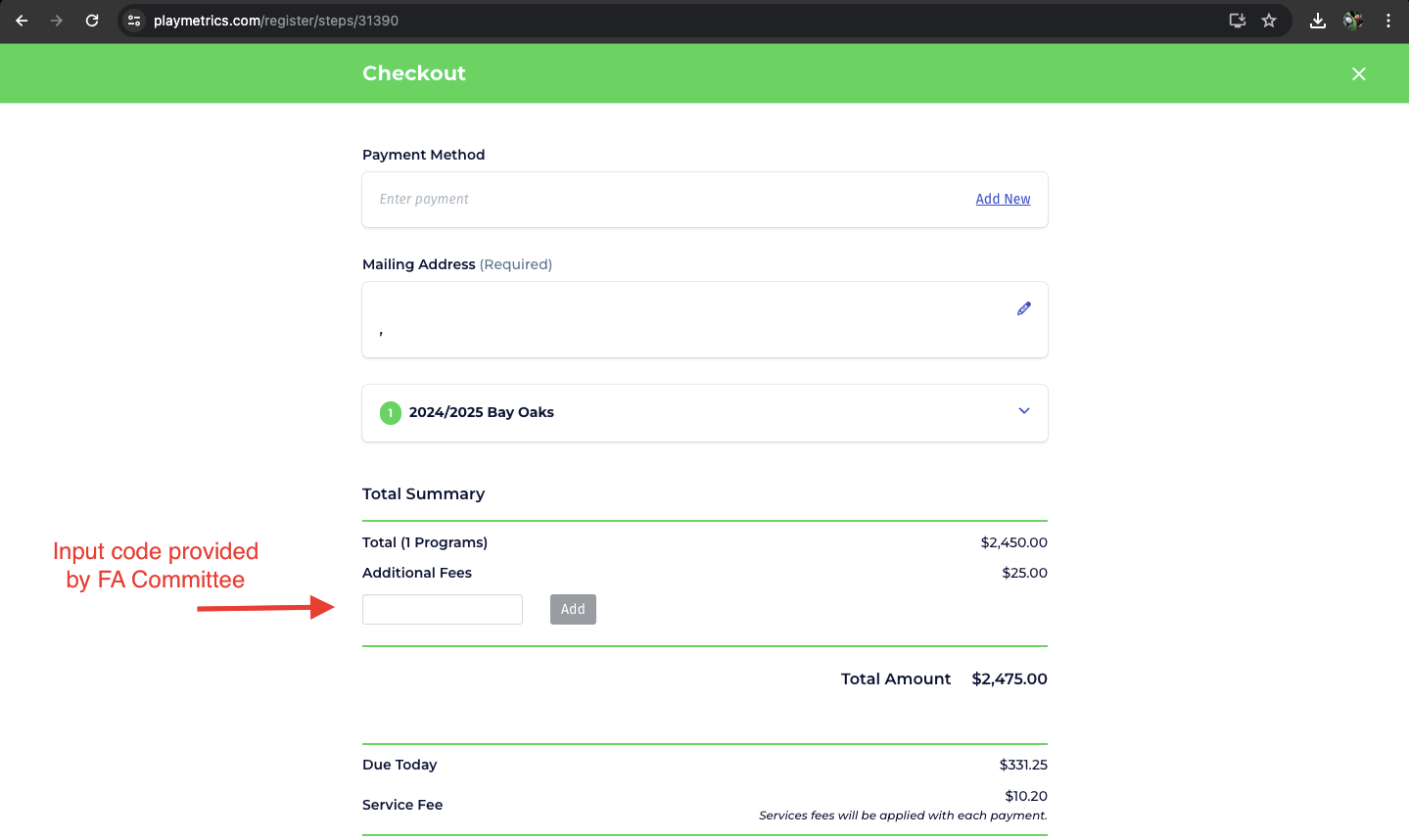Click the Add New payment link

coord(1003,199)
